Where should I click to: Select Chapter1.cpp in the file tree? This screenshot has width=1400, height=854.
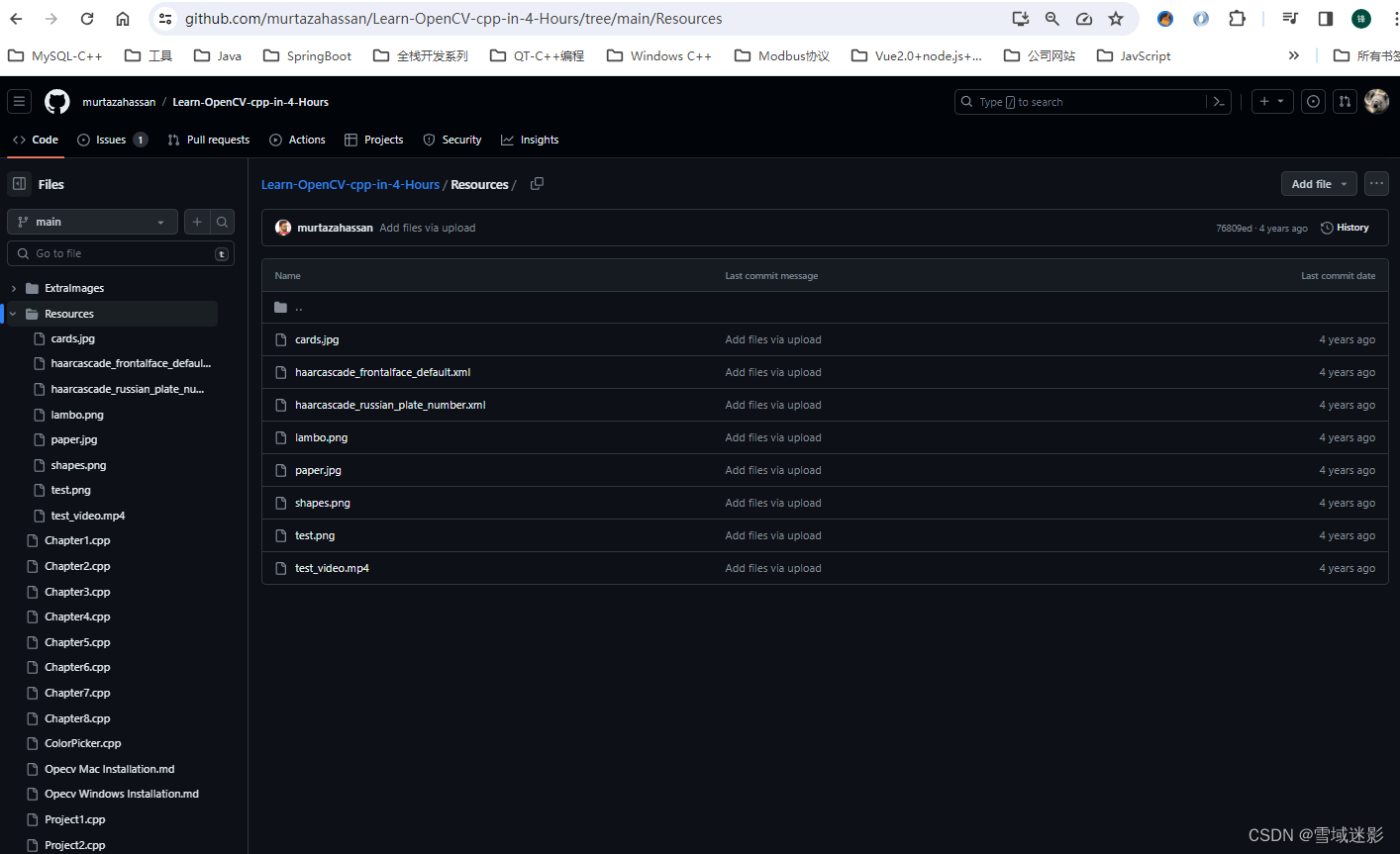click(x=77, y=540)
